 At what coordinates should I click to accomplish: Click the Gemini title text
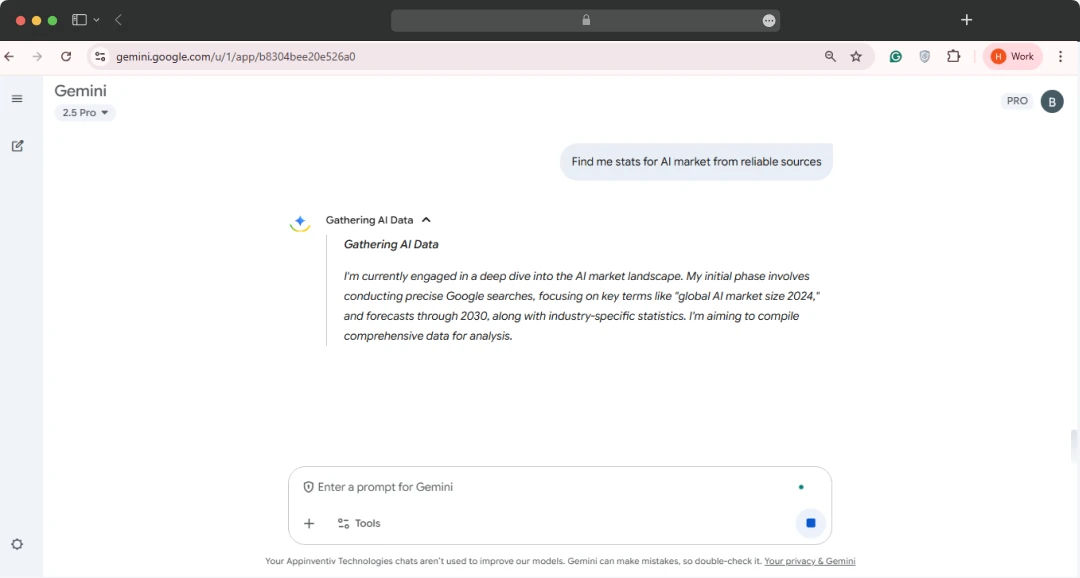tap(81, 91)
